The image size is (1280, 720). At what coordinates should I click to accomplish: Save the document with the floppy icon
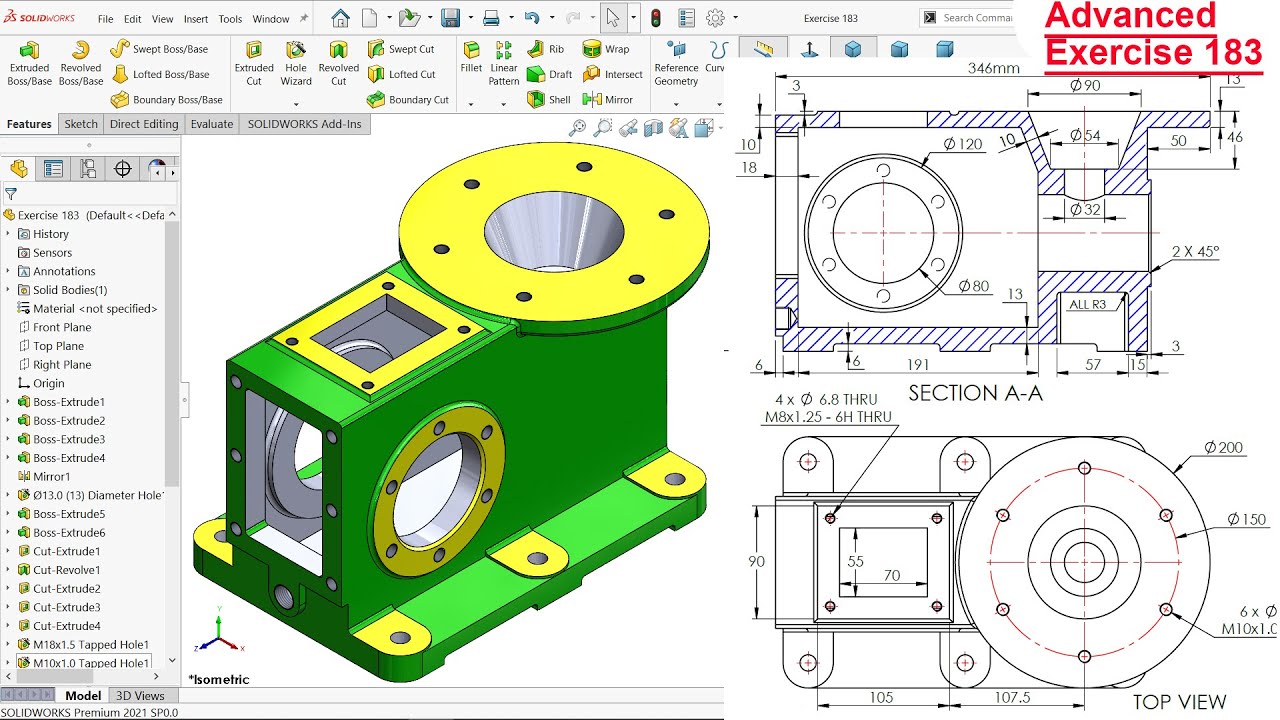[x=450, y=18]
